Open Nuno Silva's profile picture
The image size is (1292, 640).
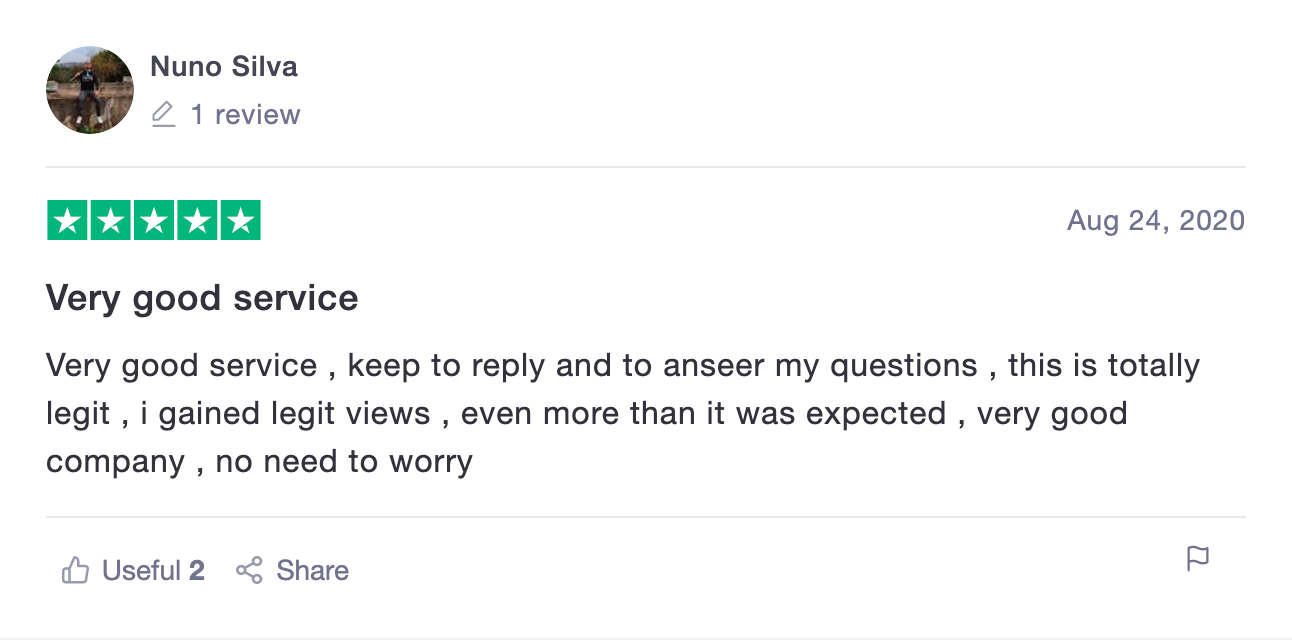tap(90, 90)
